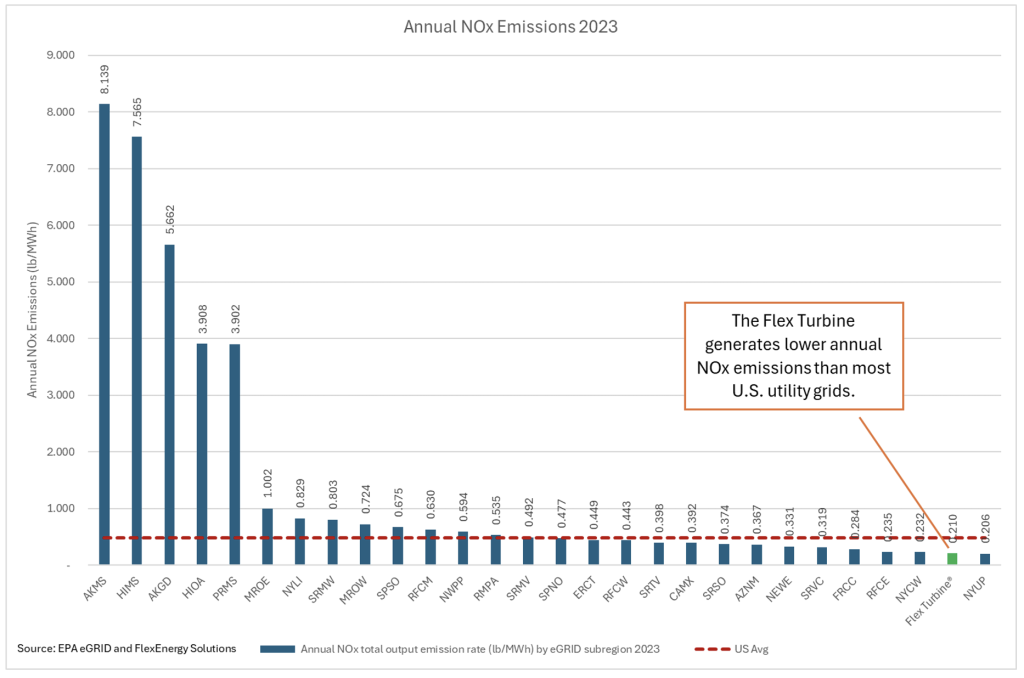
Task: Select the HIMS bar labeled 7.565
Action: click(137, 350)
